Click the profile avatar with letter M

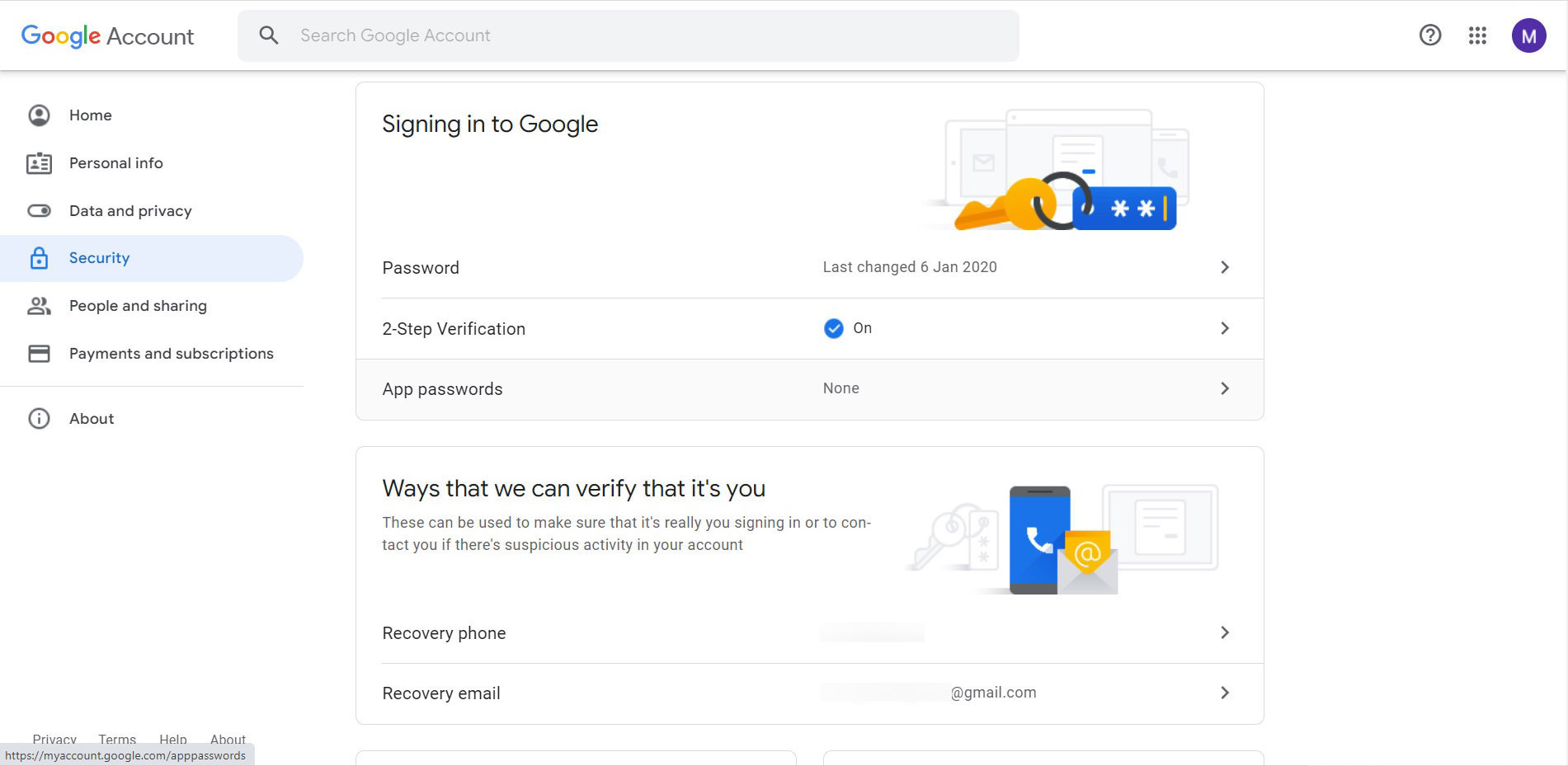point(1528,35)
